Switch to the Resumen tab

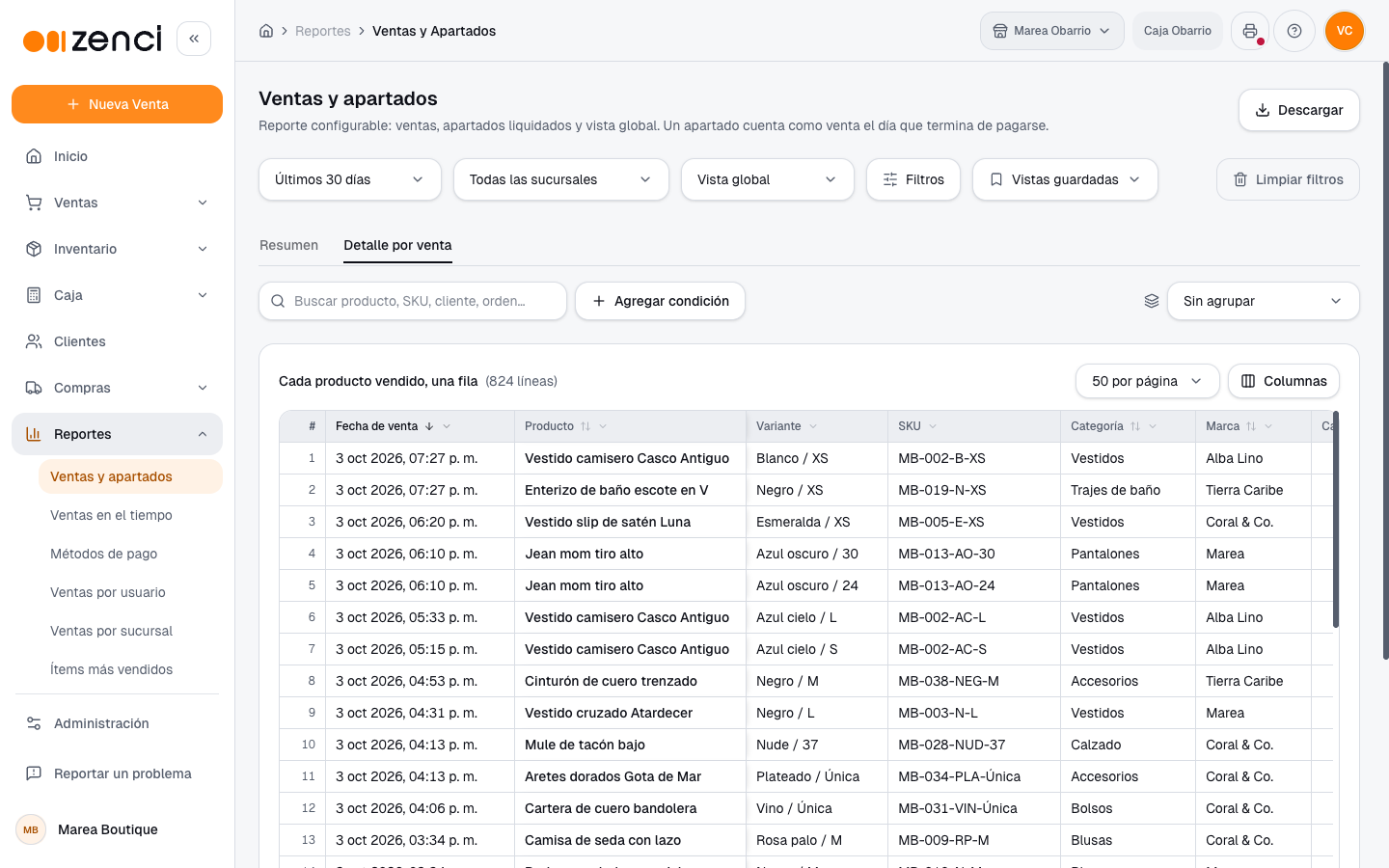(288, 245)
